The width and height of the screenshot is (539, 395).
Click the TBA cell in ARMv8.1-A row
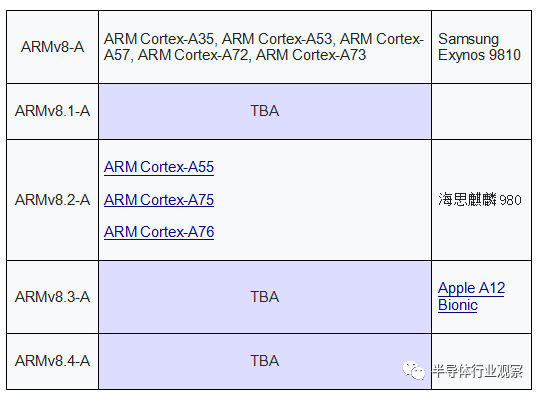[265, 111]
